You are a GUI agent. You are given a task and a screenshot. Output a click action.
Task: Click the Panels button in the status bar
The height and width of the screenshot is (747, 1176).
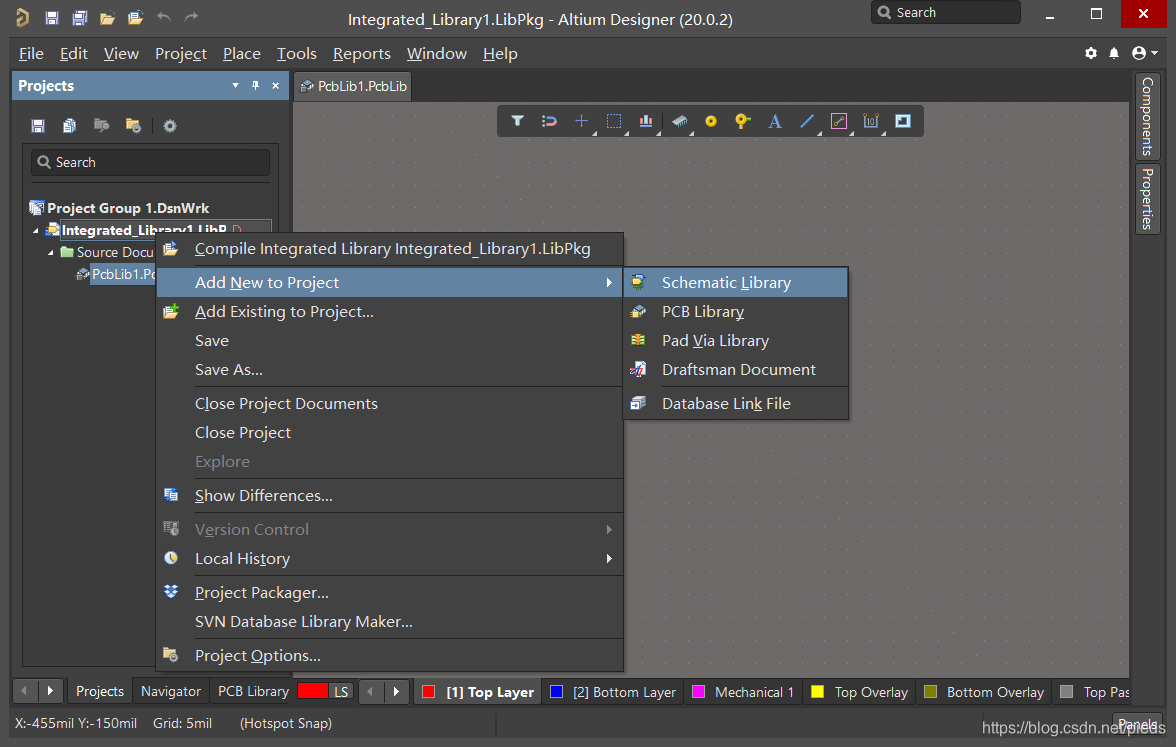pyautogui.click(x=1137, y=724)
